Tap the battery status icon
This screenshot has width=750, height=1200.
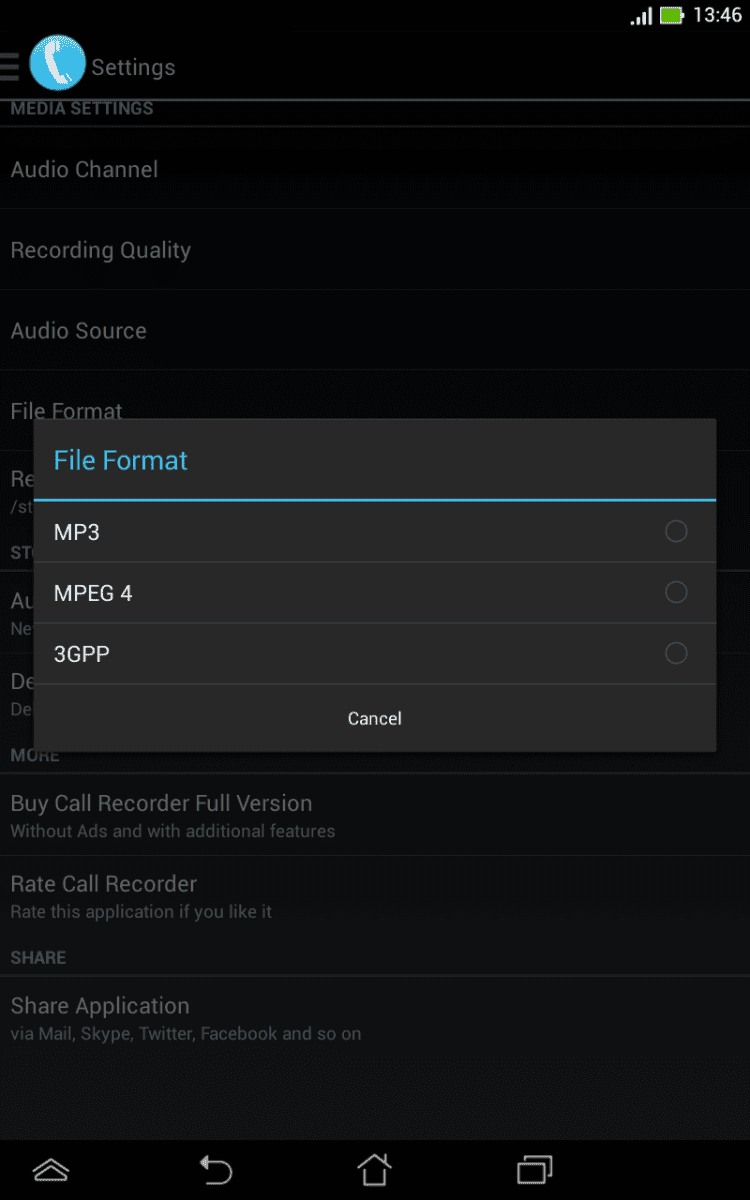(671, 16)
